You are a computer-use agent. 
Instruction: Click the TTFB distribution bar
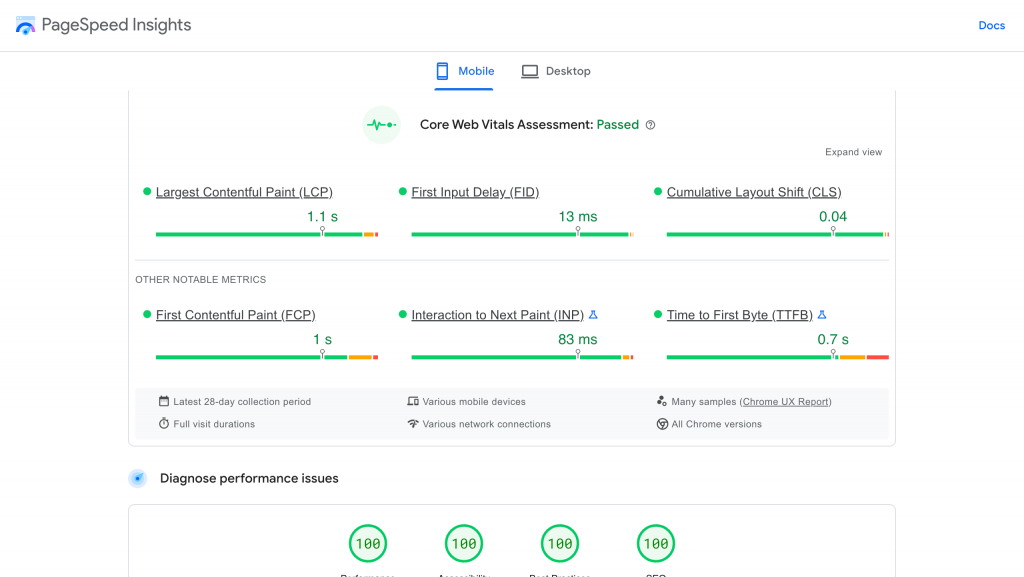(778, 357)
